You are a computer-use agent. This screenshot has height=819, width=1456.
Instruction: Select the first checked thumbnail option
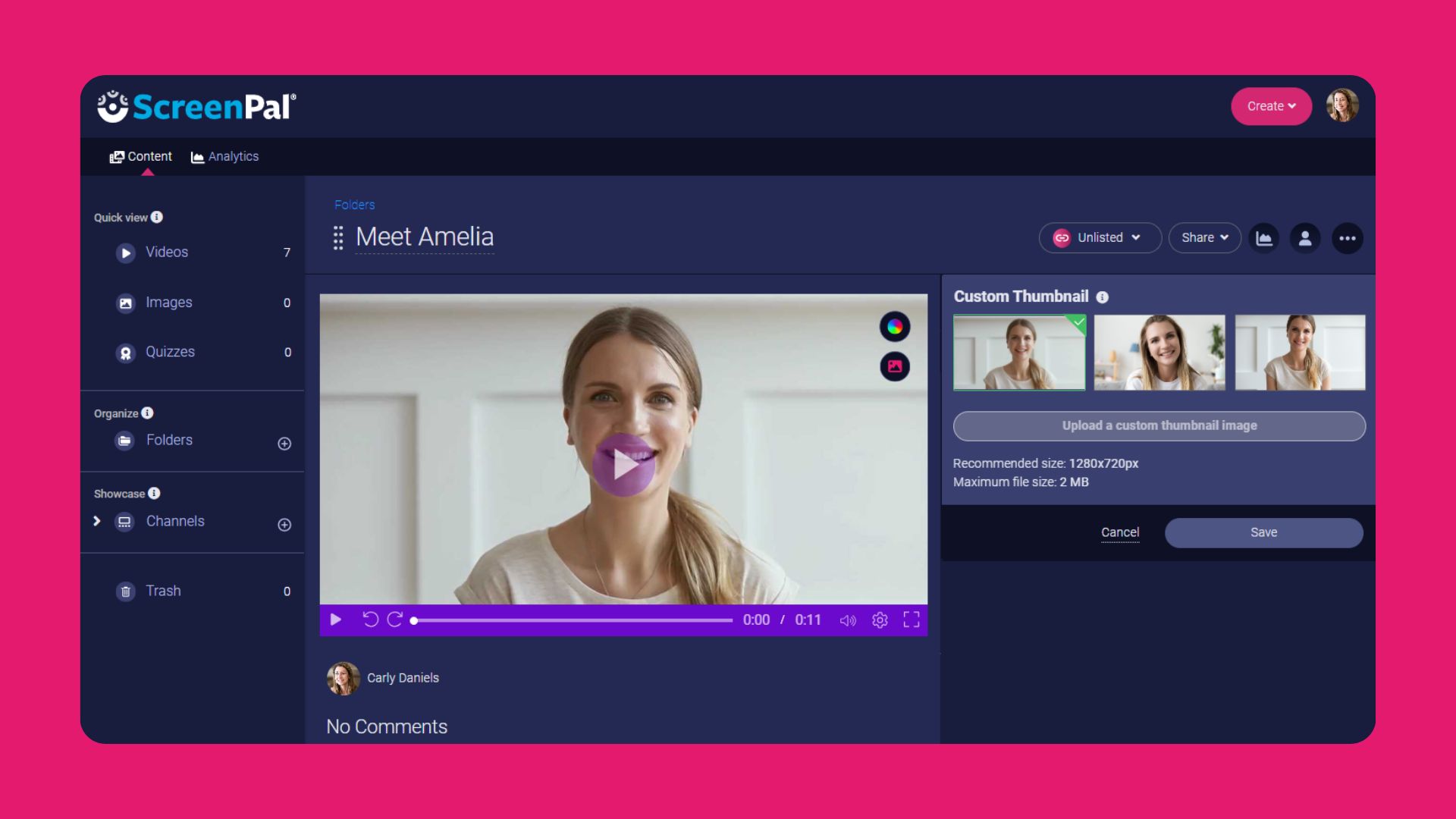[1019, 353]
